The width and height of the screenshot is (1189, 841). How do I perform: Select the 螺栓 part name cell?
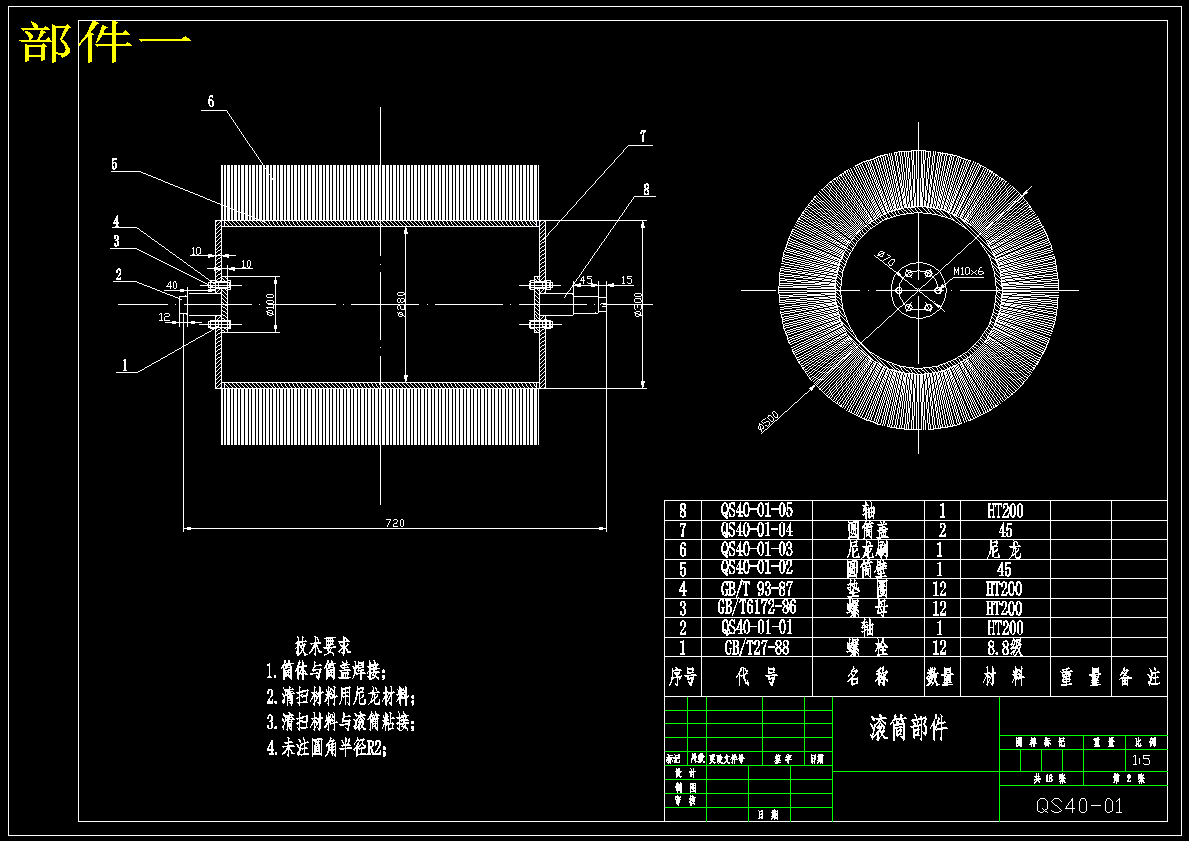(867, 647)
